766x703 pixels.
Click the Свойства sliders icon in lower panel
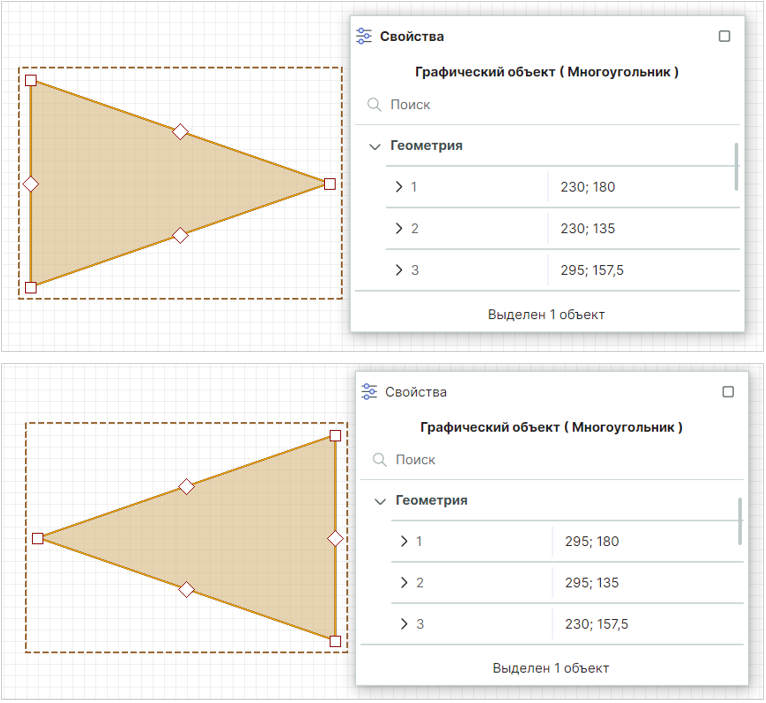[370, 392]
